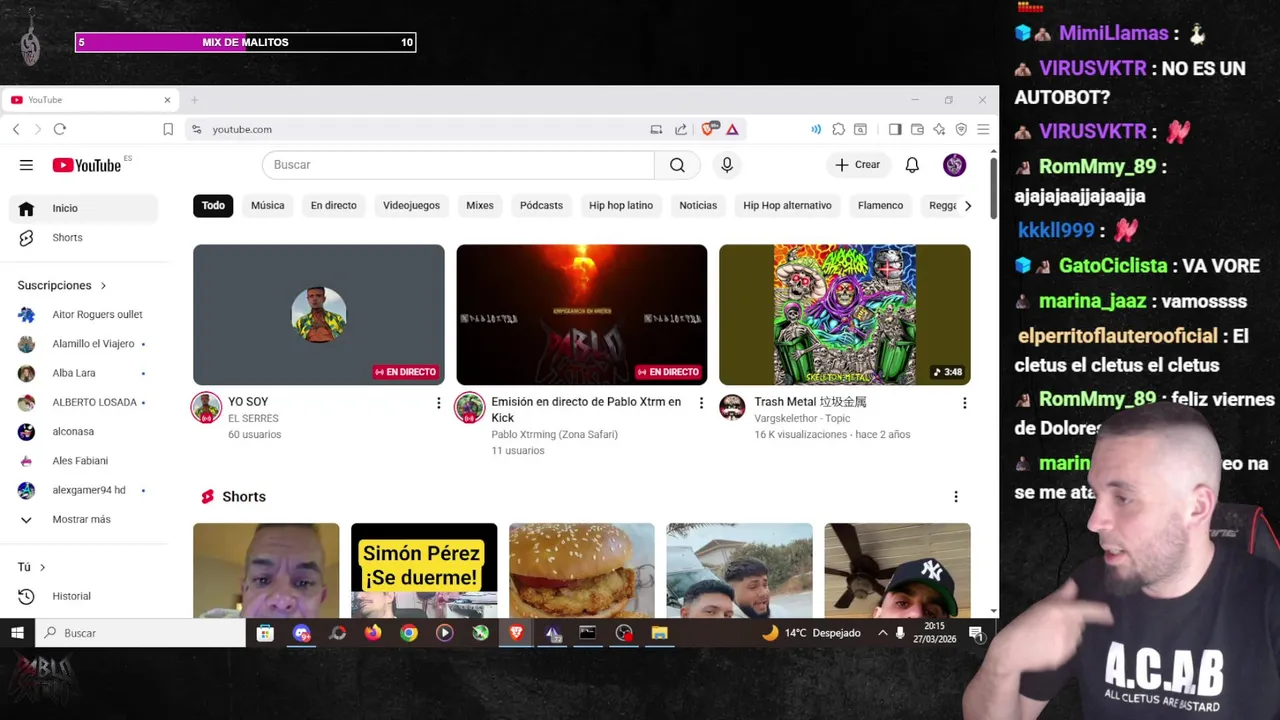Open the account avatar menu

click(x=955, y=165)
